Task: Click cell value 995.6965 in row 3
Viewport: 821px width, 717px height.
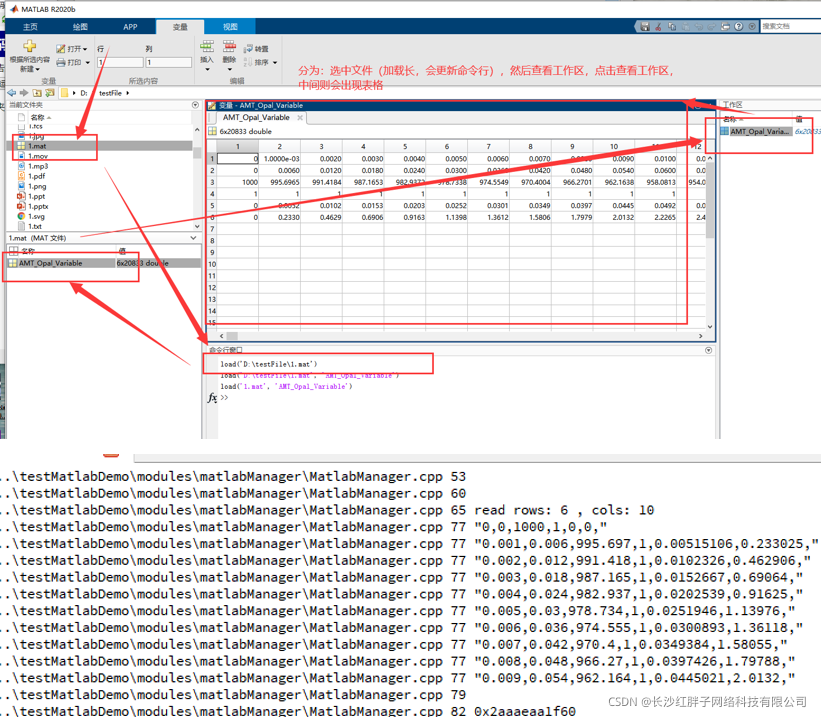Action: (280, 182)
